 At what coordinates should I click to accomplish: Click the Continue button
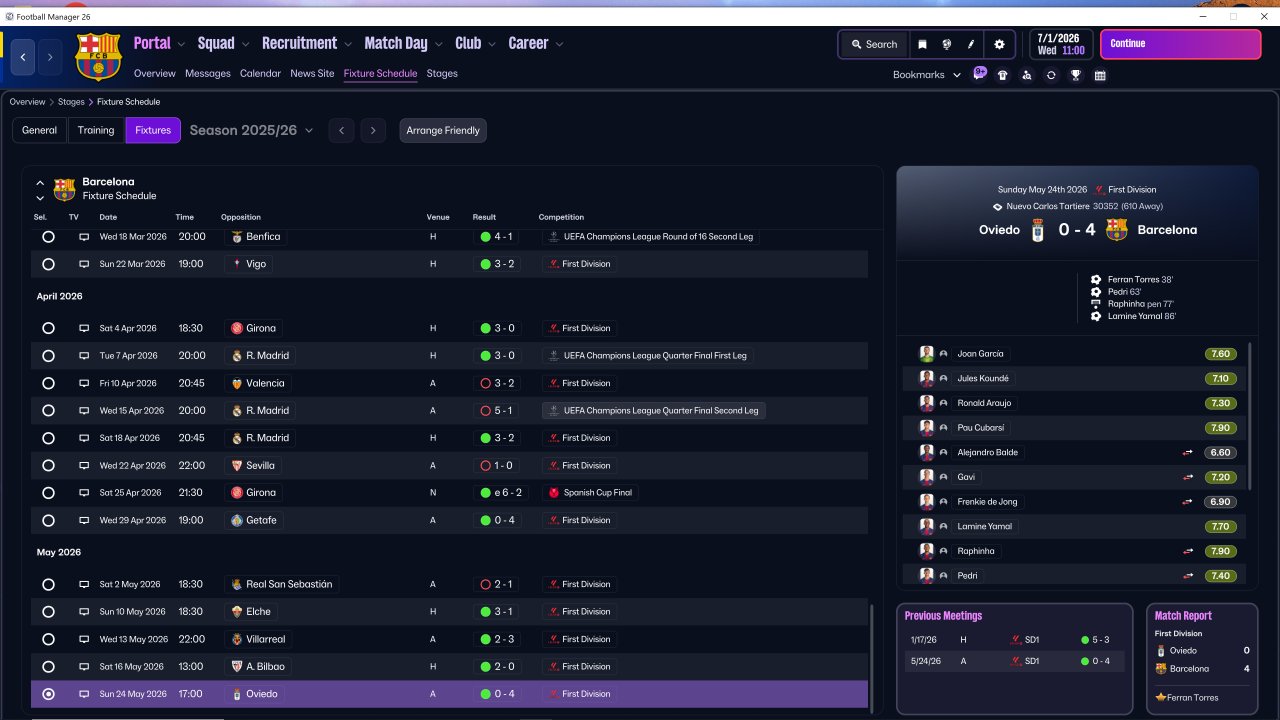click(x=1181, y=44)
